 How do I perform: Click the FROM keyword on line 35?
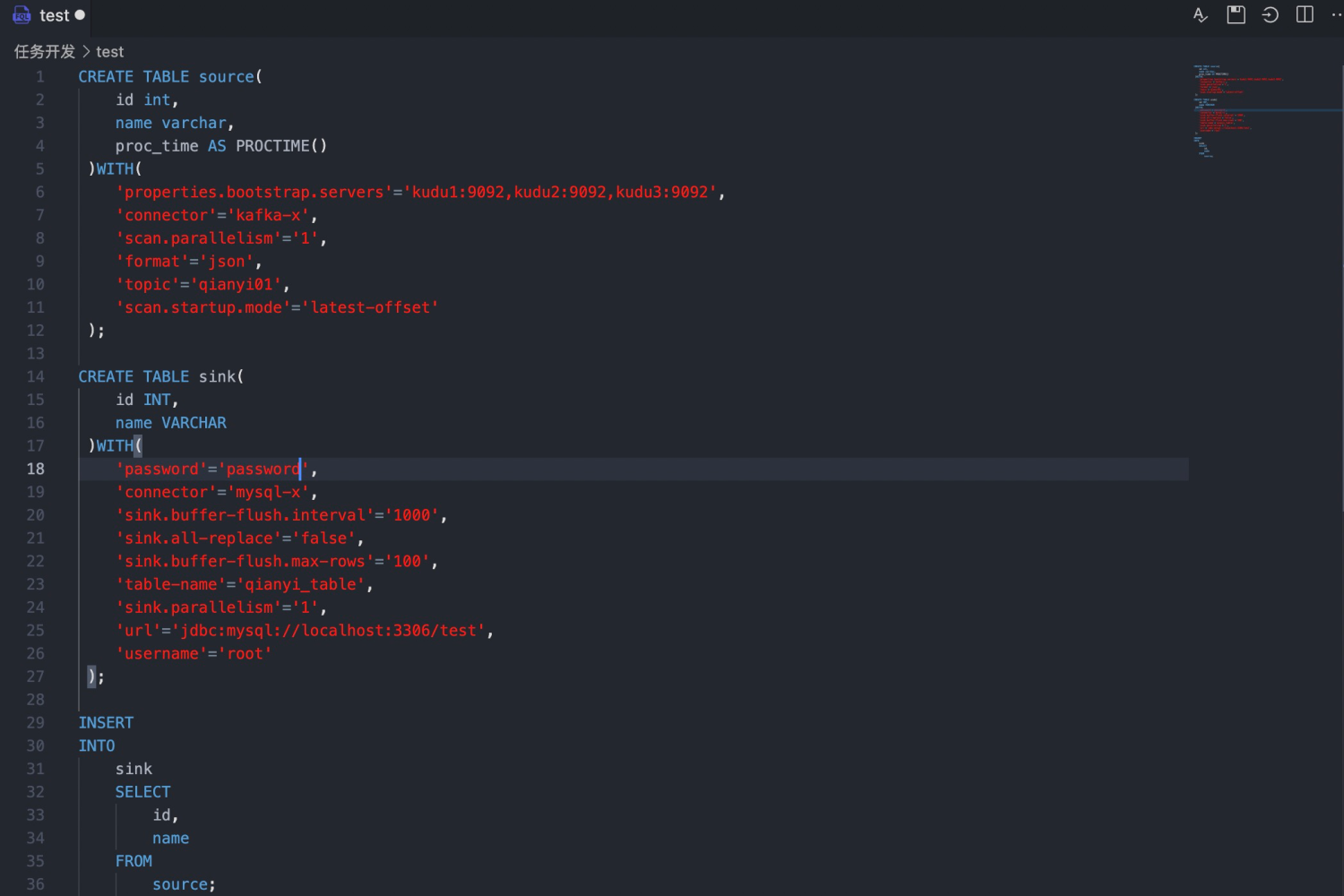[134, 861]
